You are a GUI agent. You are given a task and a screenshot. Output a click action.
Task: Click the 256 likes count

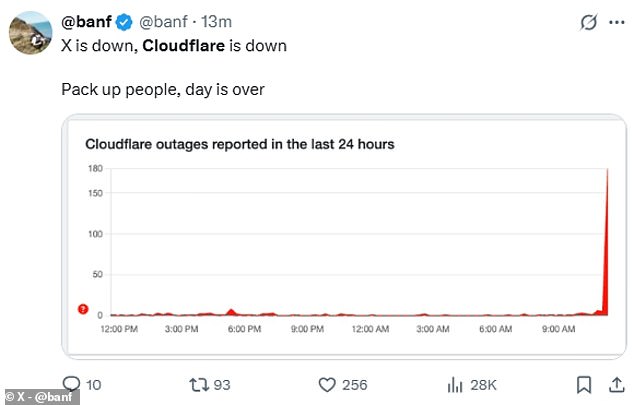355,384
